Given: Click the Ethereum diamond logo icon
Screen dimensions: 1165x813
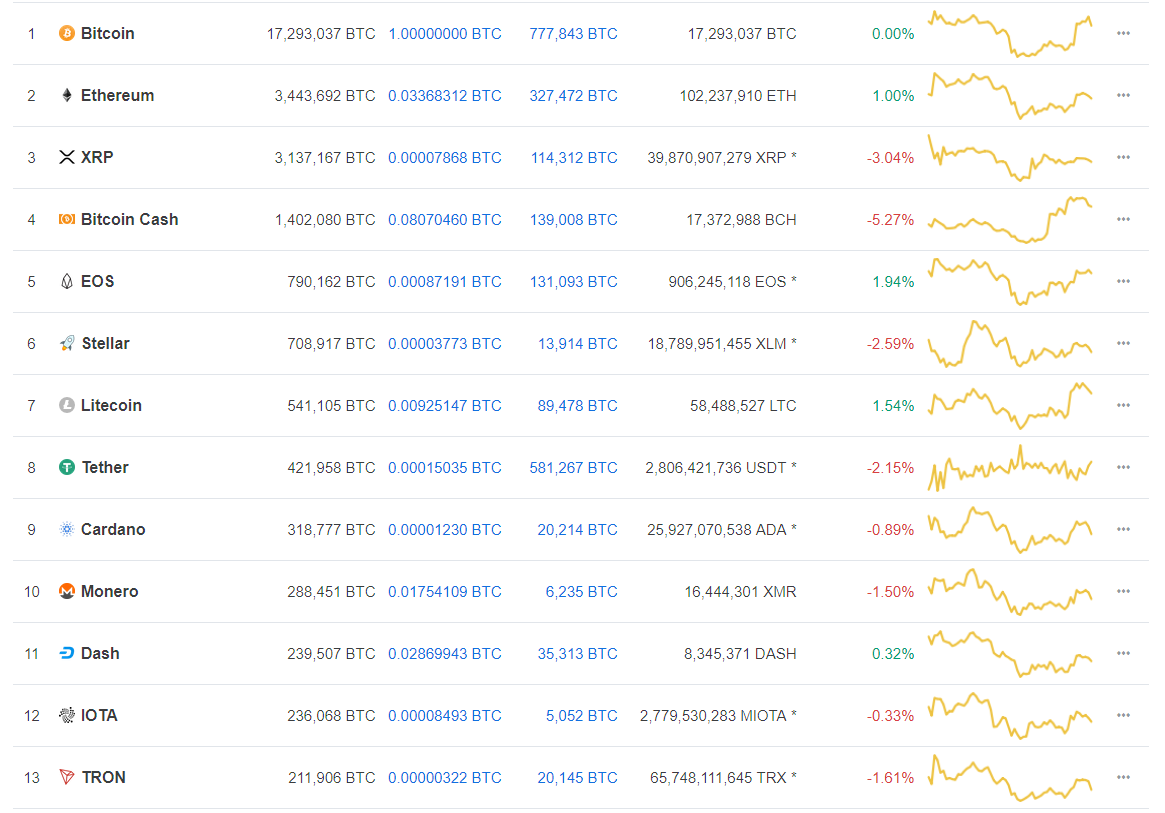Looking at the screenshot, I should (67, 96).
